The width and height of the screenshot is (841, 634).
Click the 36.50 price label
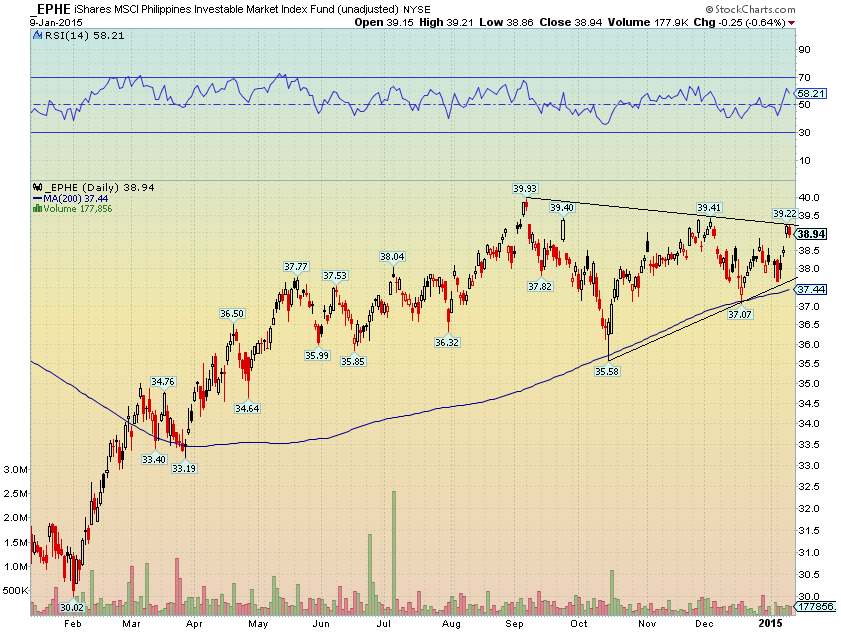[232, 314]
